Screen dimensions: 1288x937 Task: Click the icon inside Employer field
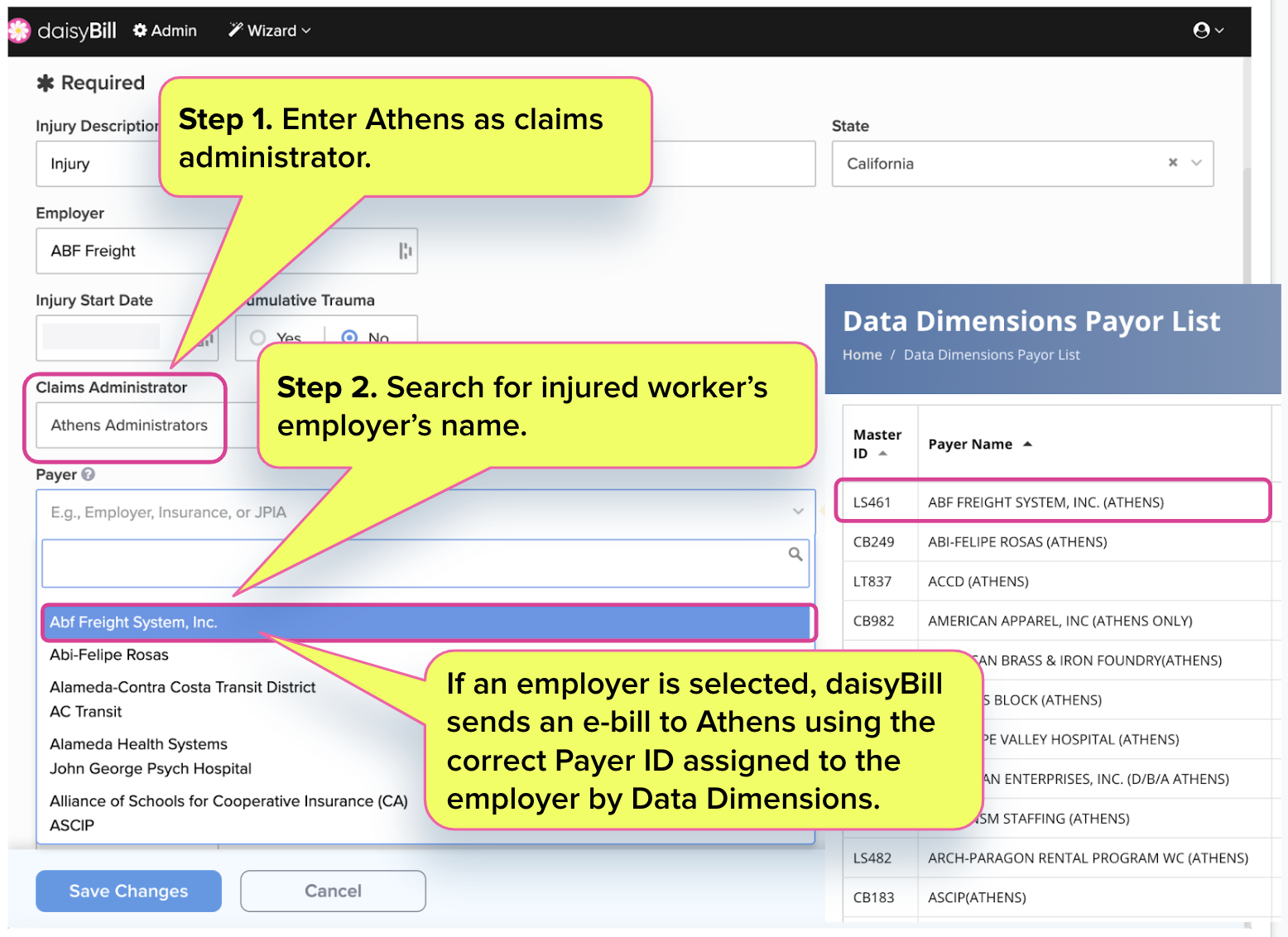pyautogui.click(x=405, y=251)
